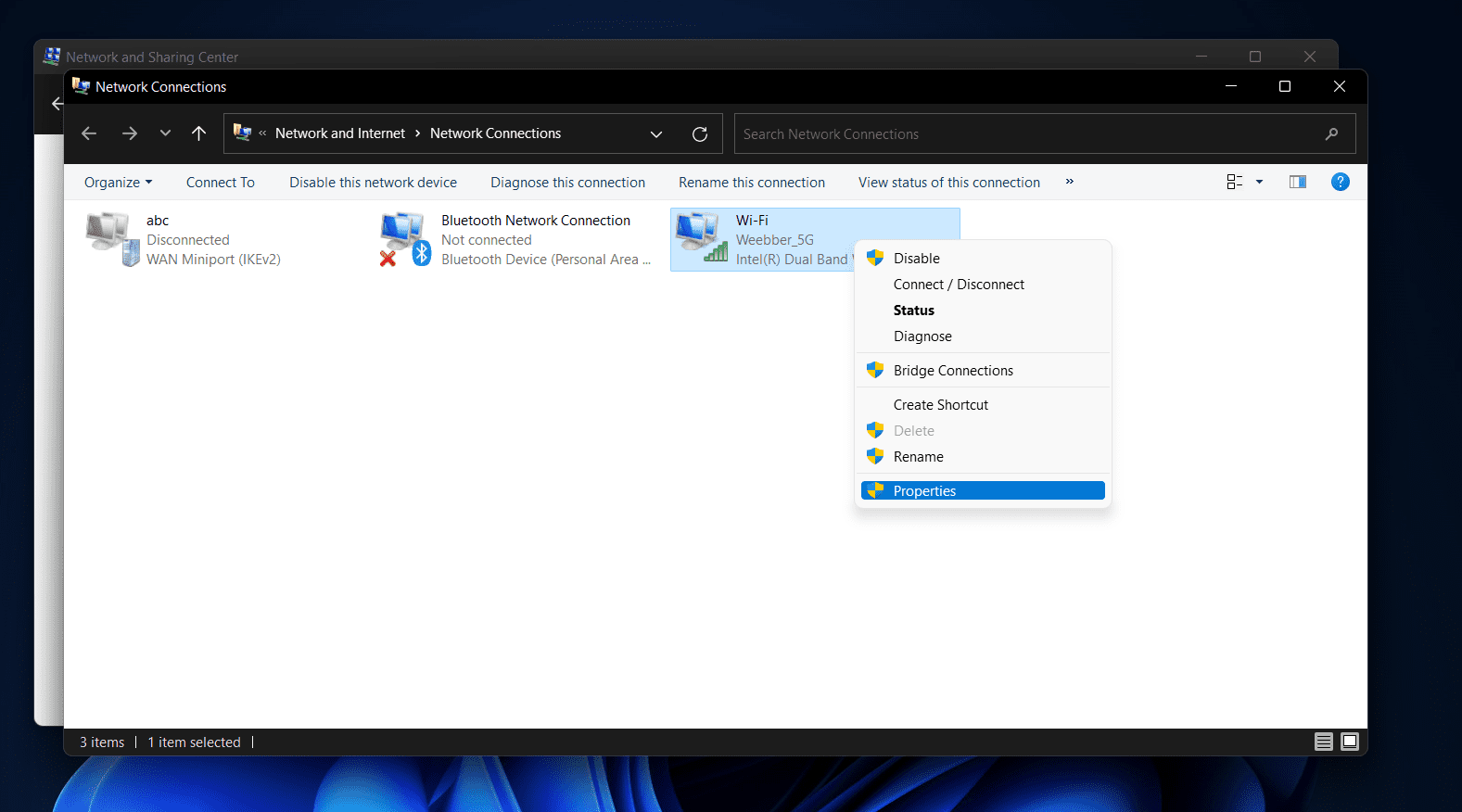Click the double-chevron breadcrumb overflow
Screen dimensions: 1462x812
tap(262, 133)
